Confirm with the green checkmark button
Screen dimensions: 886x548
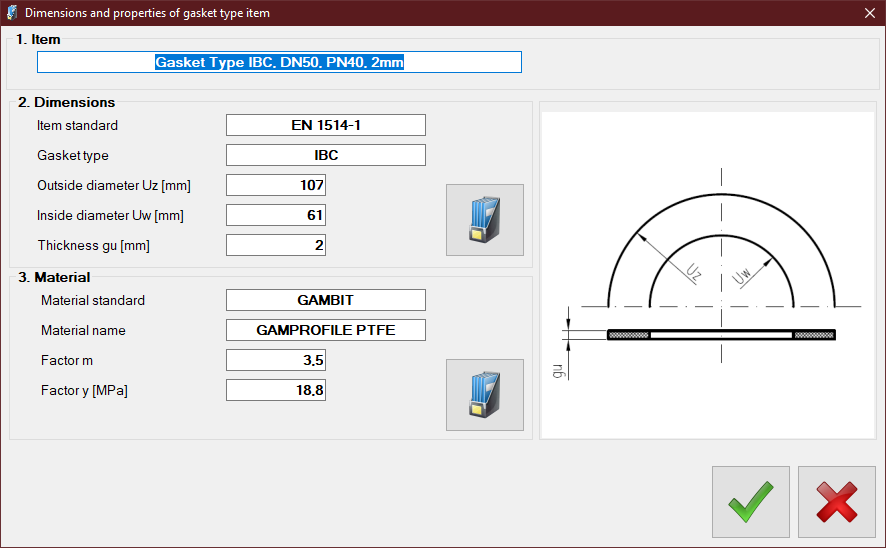[750, 502]
